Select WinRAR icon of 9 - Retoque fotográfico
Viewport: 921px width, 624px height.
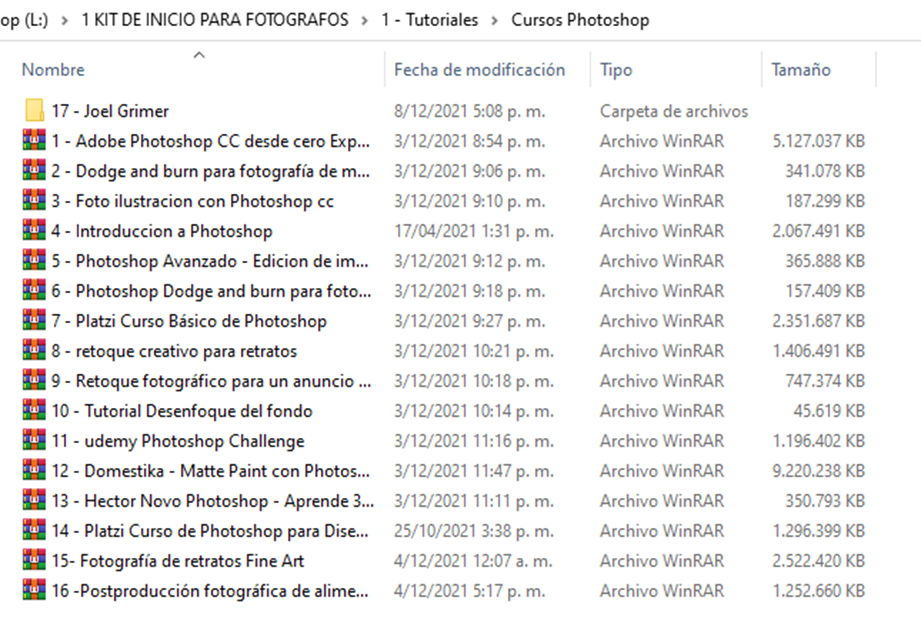coord(34,380)
